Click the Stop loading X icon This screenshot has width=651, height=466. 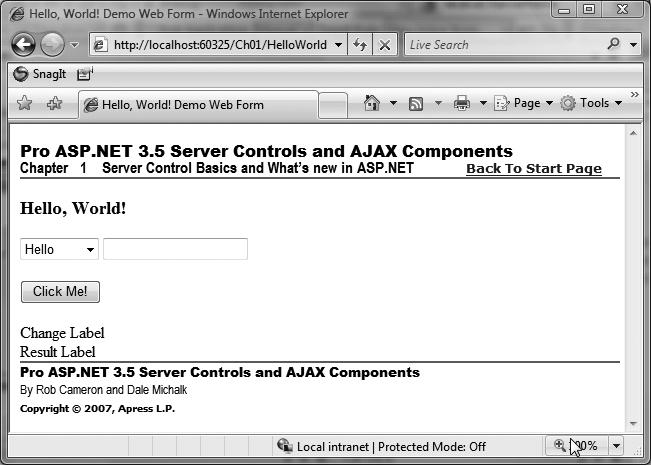(x=385, y=45)
